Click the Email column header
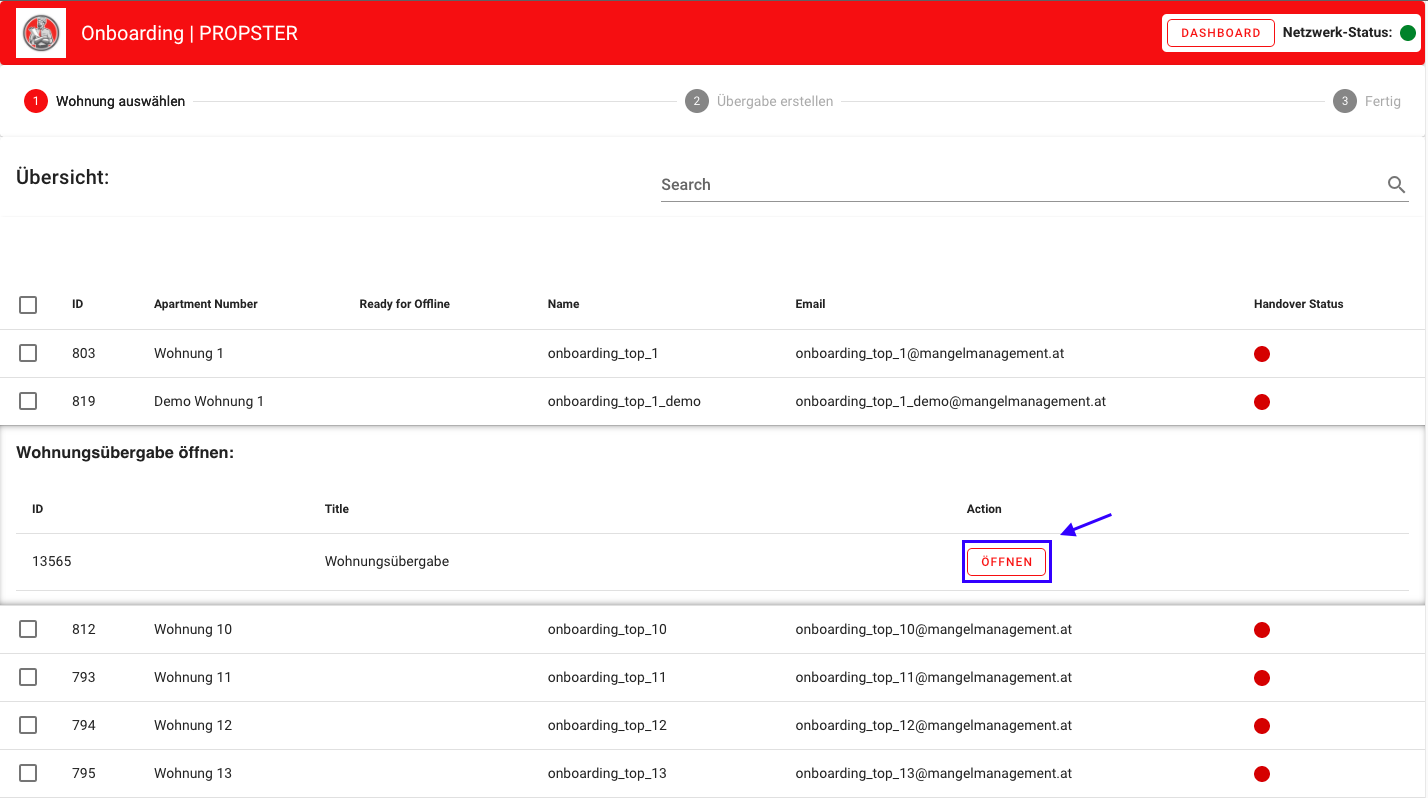1428x798 pixels. coord(811,304)
